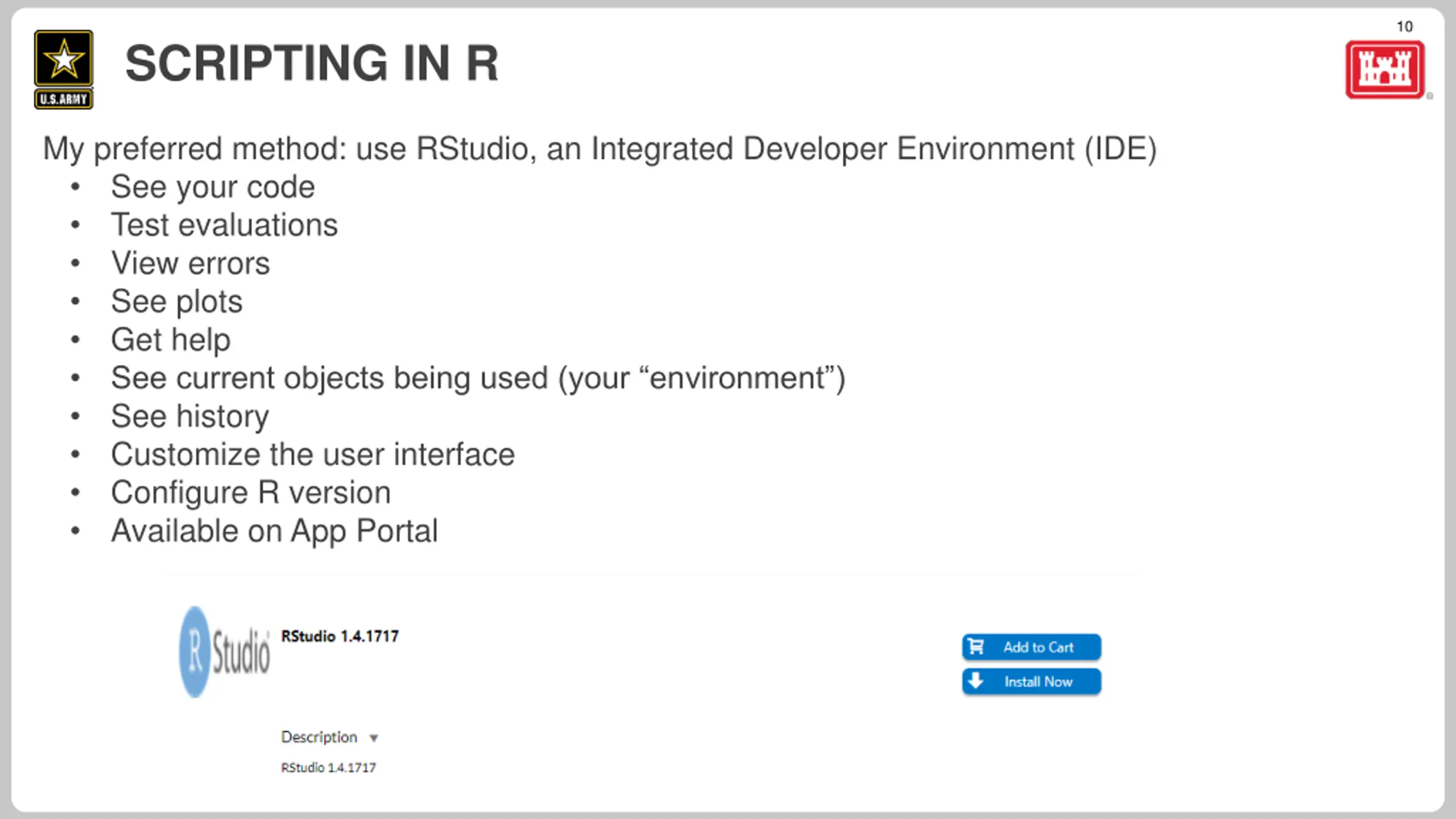Click the Install Now button

[x=1031, y=681]
